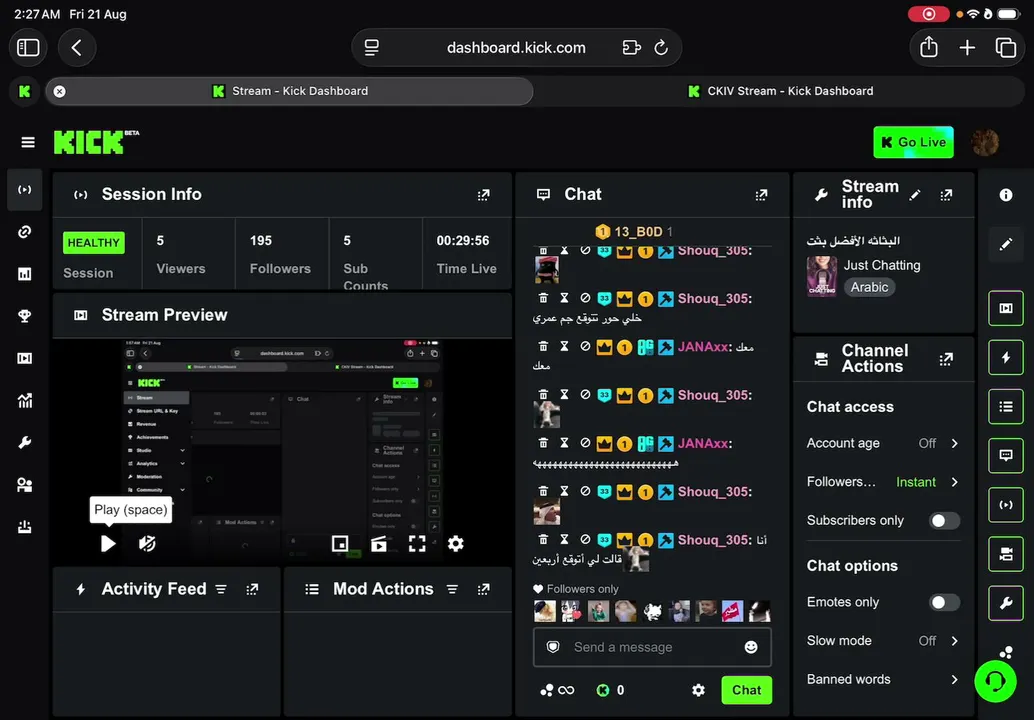Viewport: 1034px width, 720px height.
Task: Pop out the Session Info panel
Action: (483, 195)
